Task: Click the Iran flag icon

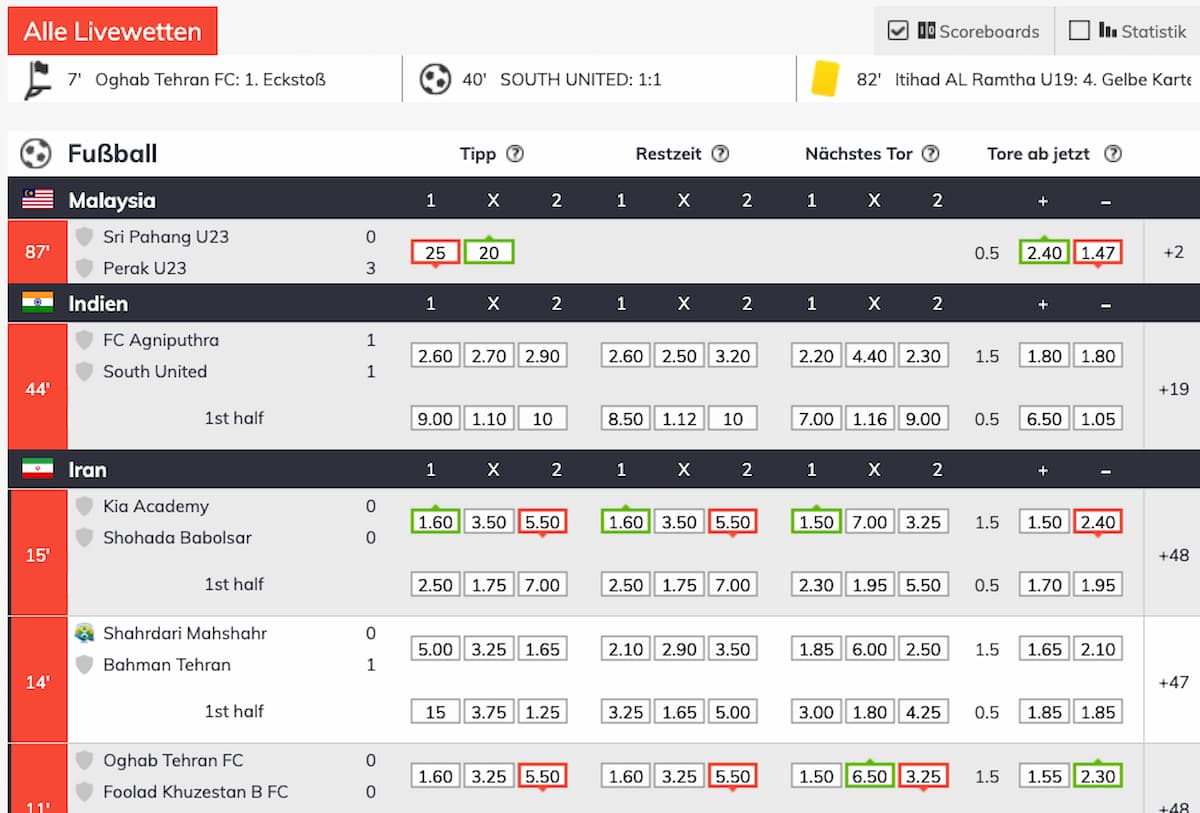Action: click(38, 469)
